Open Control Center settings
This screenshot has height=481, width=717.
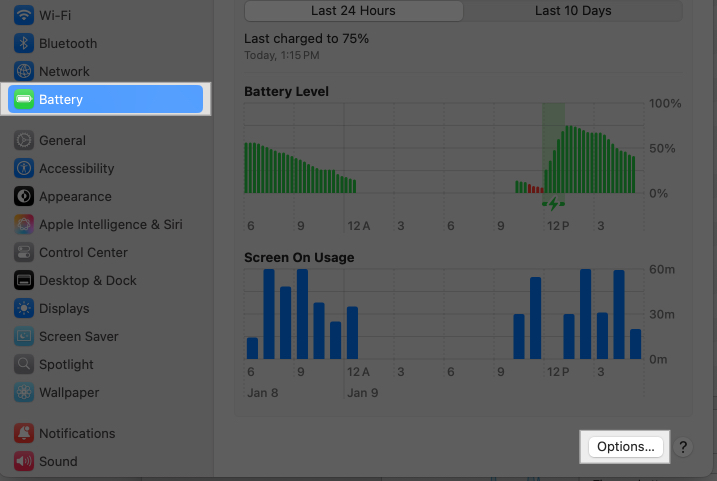[106, 252]
